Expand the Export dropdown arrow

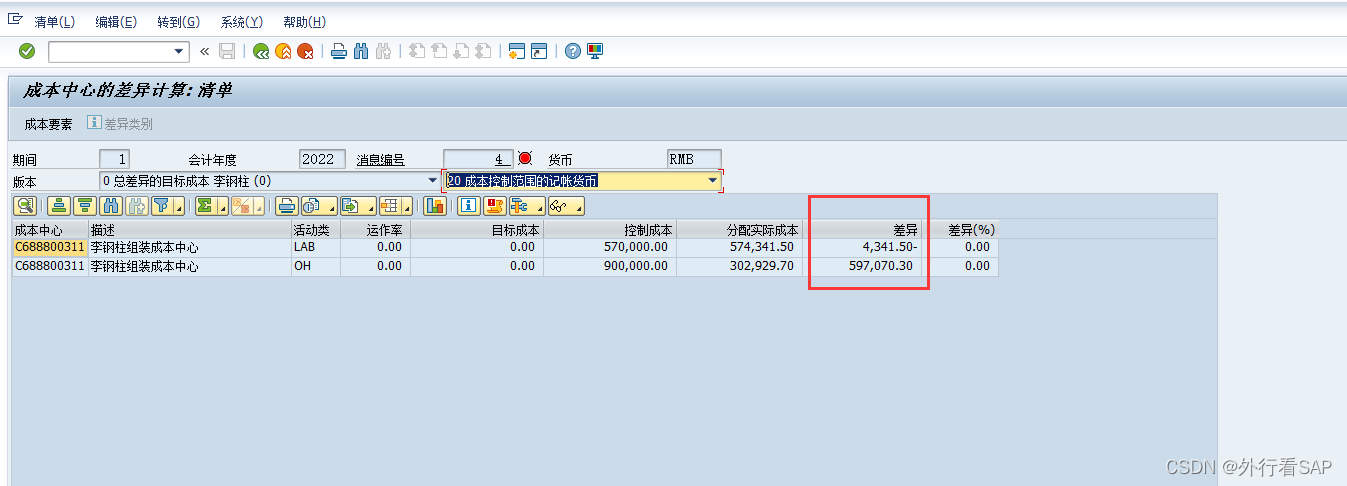click(x=370, y=206)
